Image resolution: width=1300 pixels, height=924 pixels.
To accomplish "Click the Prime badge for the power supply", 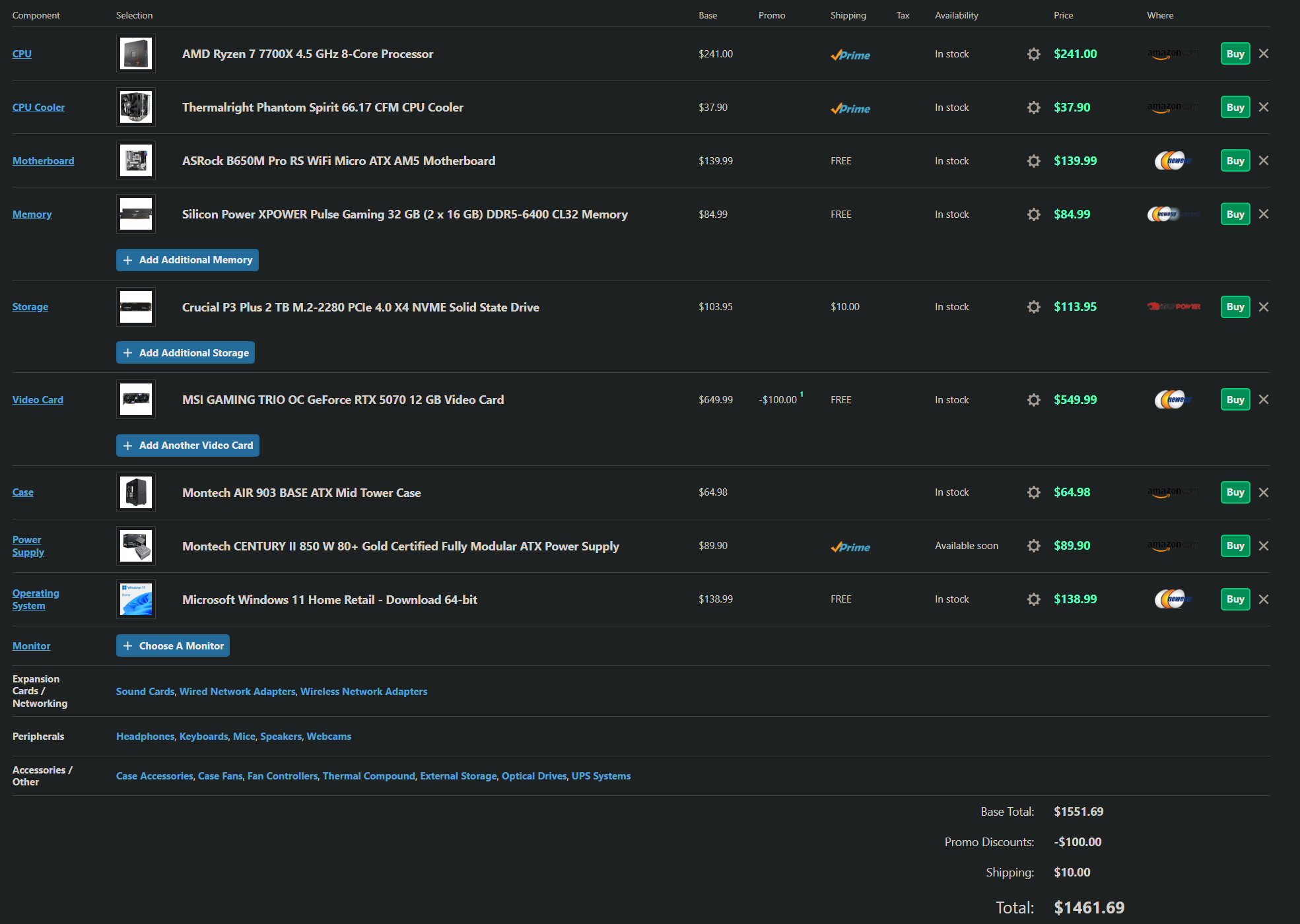I will 850,547.
